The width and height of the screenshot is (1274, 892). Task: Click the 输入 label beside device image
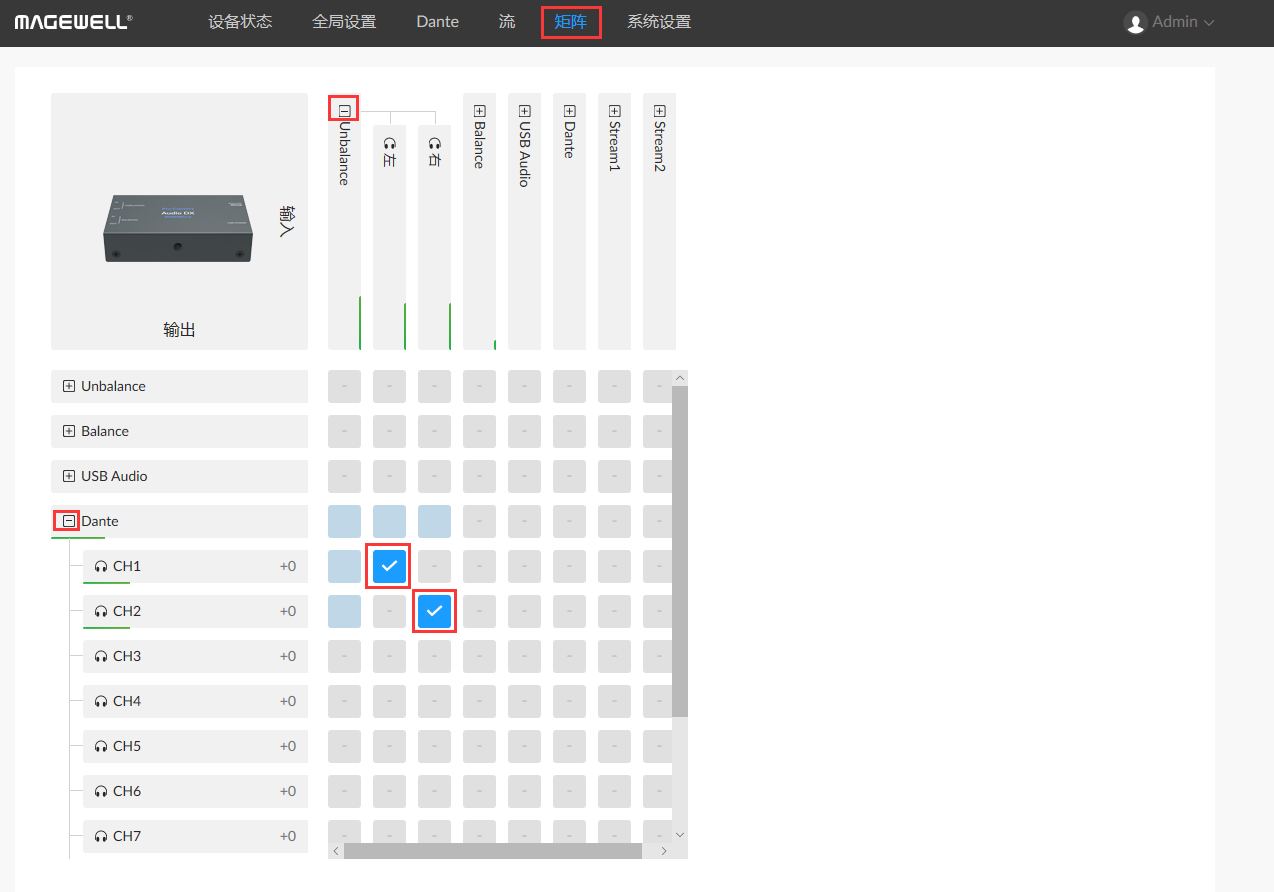288,220
